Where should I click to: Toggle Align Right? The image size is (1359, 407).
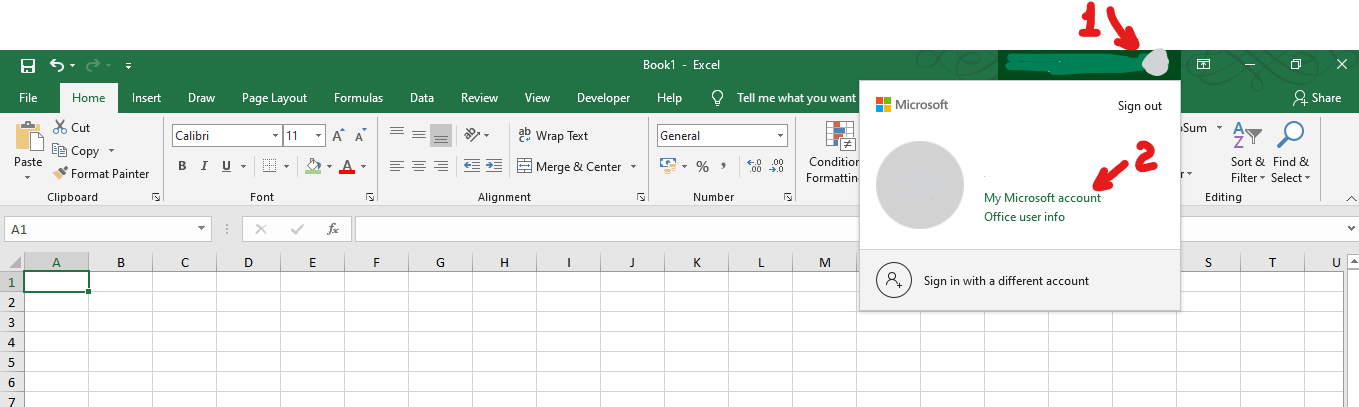pyautogui.click(x=441, y=166)
